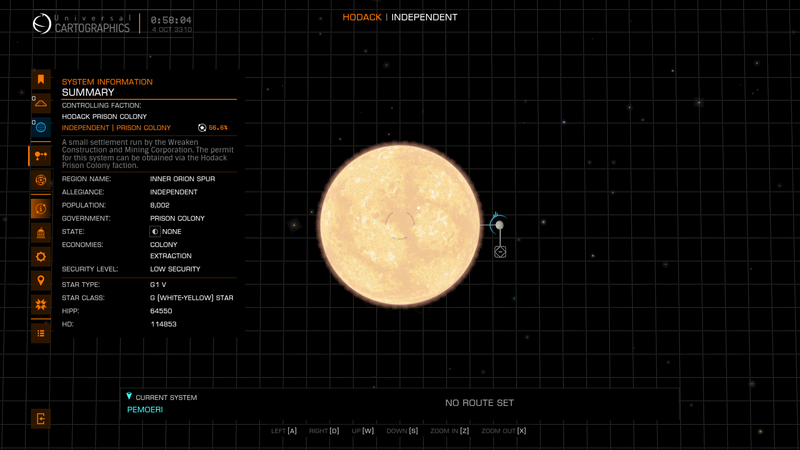Viewport: 800px width, 450px height.
Task: Select the ship-shaped icon with counter 0
Action: tap(41, 103)
